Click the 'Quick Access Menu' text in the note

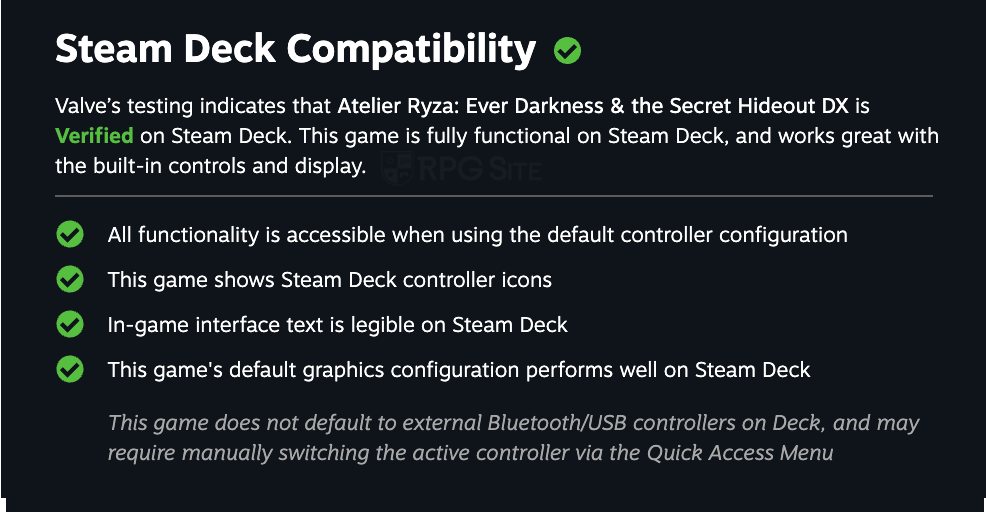point(739,453)
